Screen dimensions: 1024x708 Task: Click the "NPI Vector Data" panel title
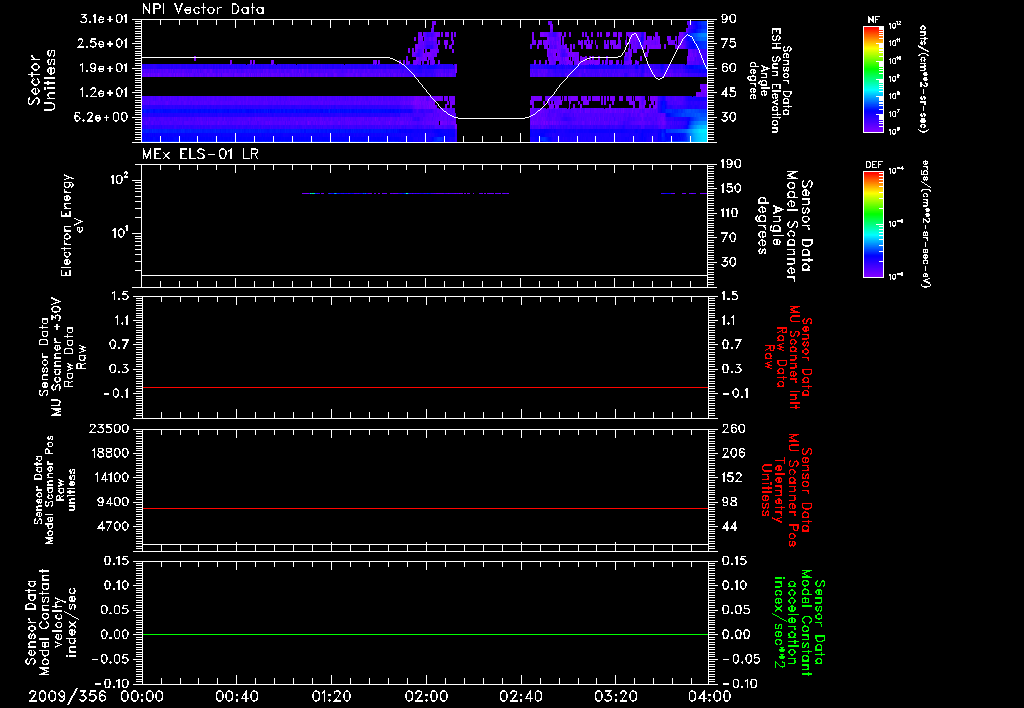[203, 9]
